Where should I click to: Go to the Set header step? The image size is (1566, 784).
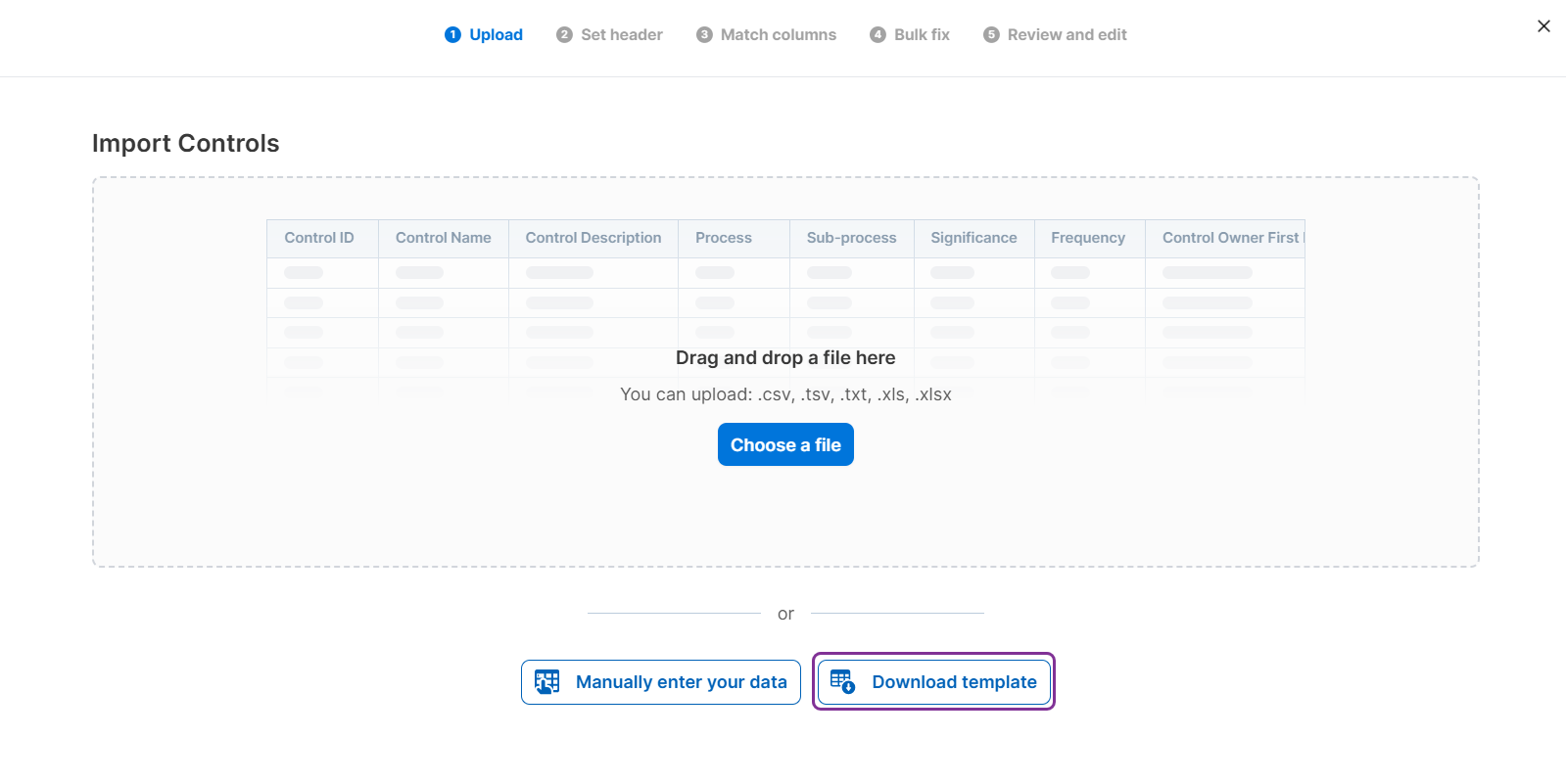click(x=609, y=34)
